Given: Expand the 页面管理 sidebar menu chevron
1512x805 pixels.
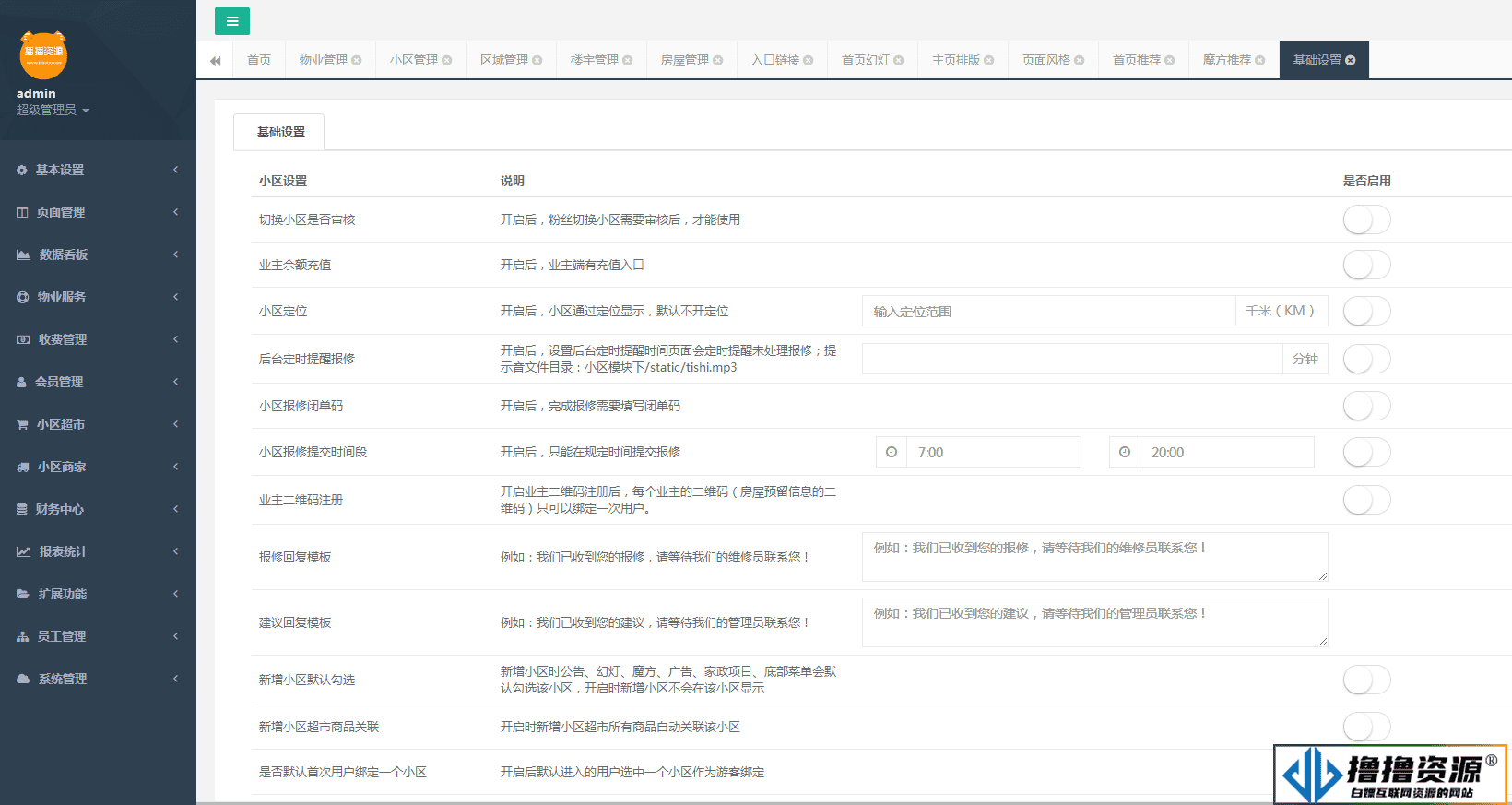Looking at the screenshot, I should (175, 212).
